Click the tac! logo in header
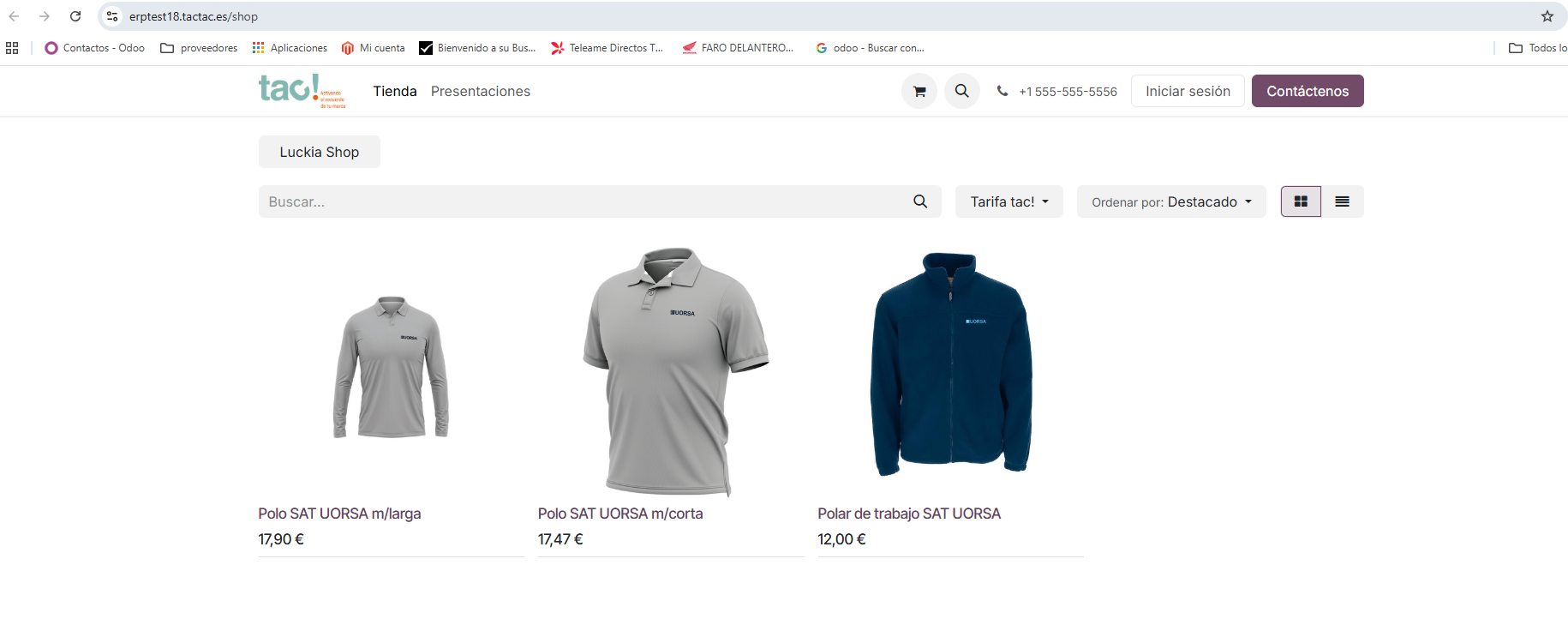This screenshot has width=1568, height=625. point(301,91)
